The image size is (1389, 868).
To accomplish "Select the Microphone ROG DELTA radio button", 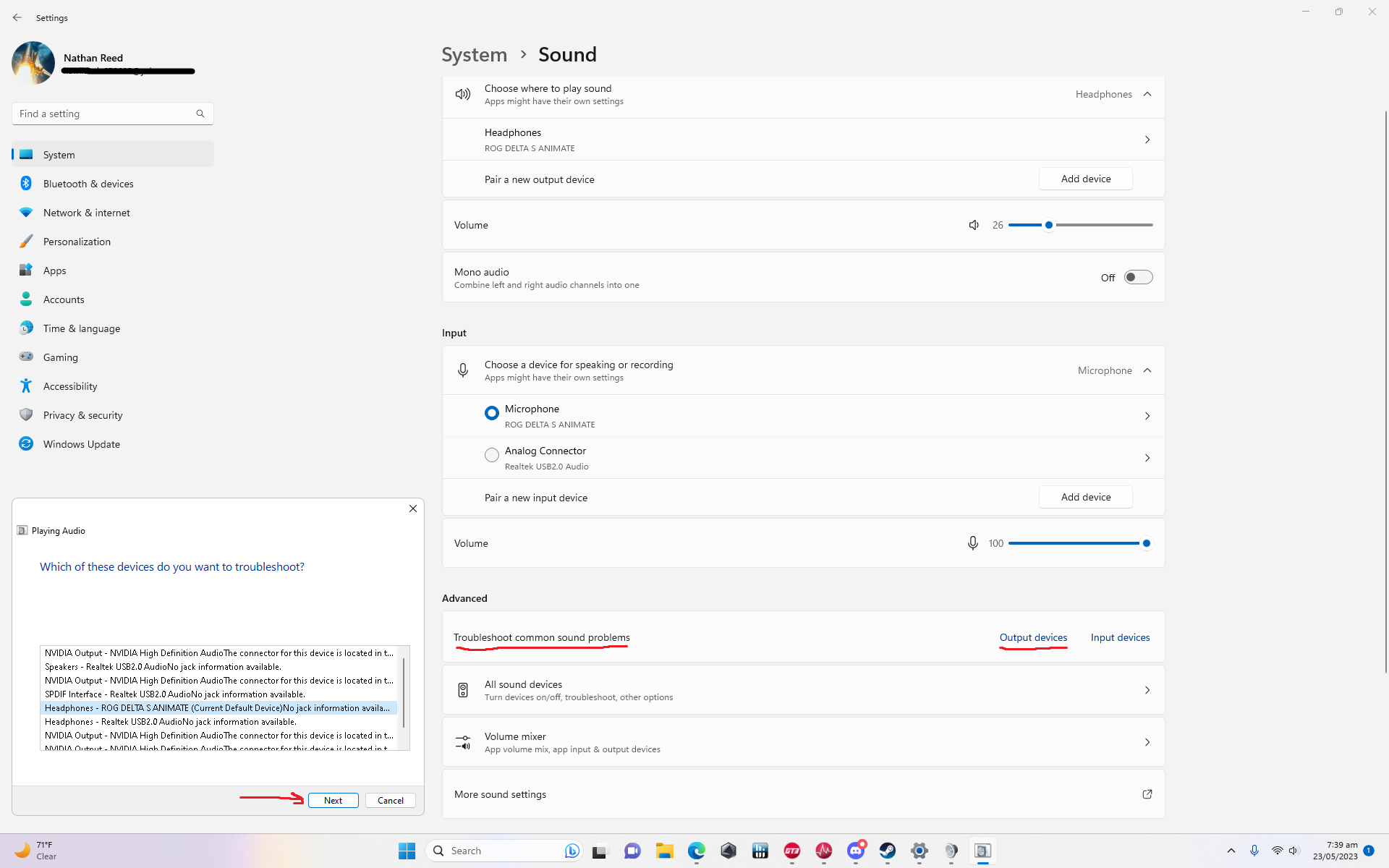I will point(492,413).
